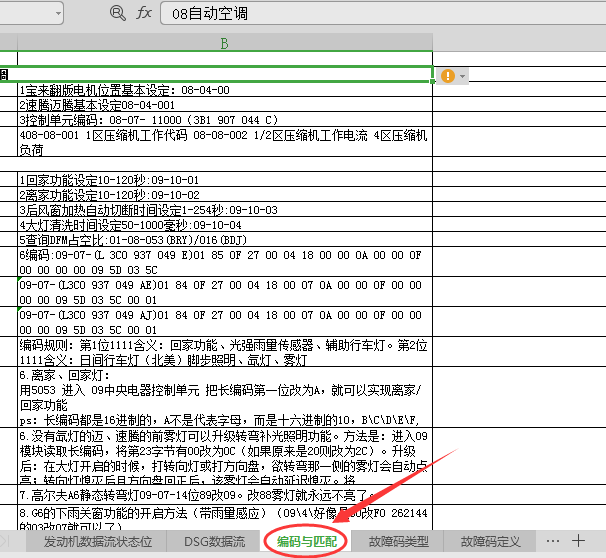Add a new sheet with plus icon
This screenshot has width=606, height=558.
pos(578,541)
